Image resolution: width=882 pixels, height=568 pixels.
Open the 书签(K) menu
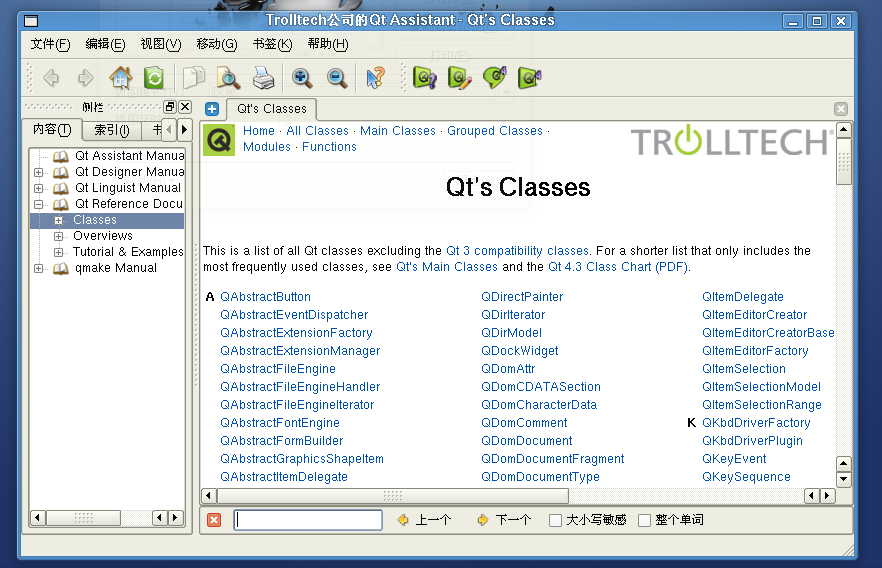point(272,44)
